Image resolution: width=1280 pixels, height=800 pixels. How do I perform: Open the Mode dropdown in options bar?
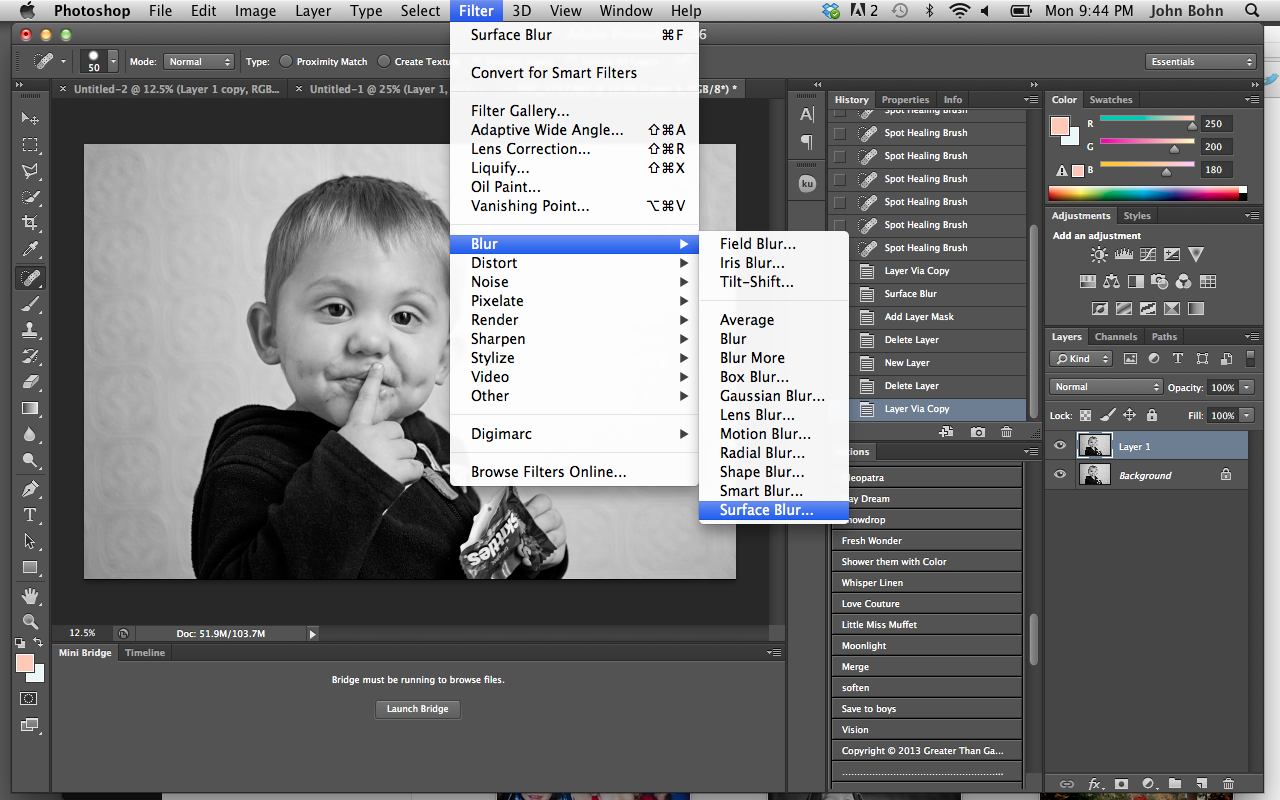[199, 61]
